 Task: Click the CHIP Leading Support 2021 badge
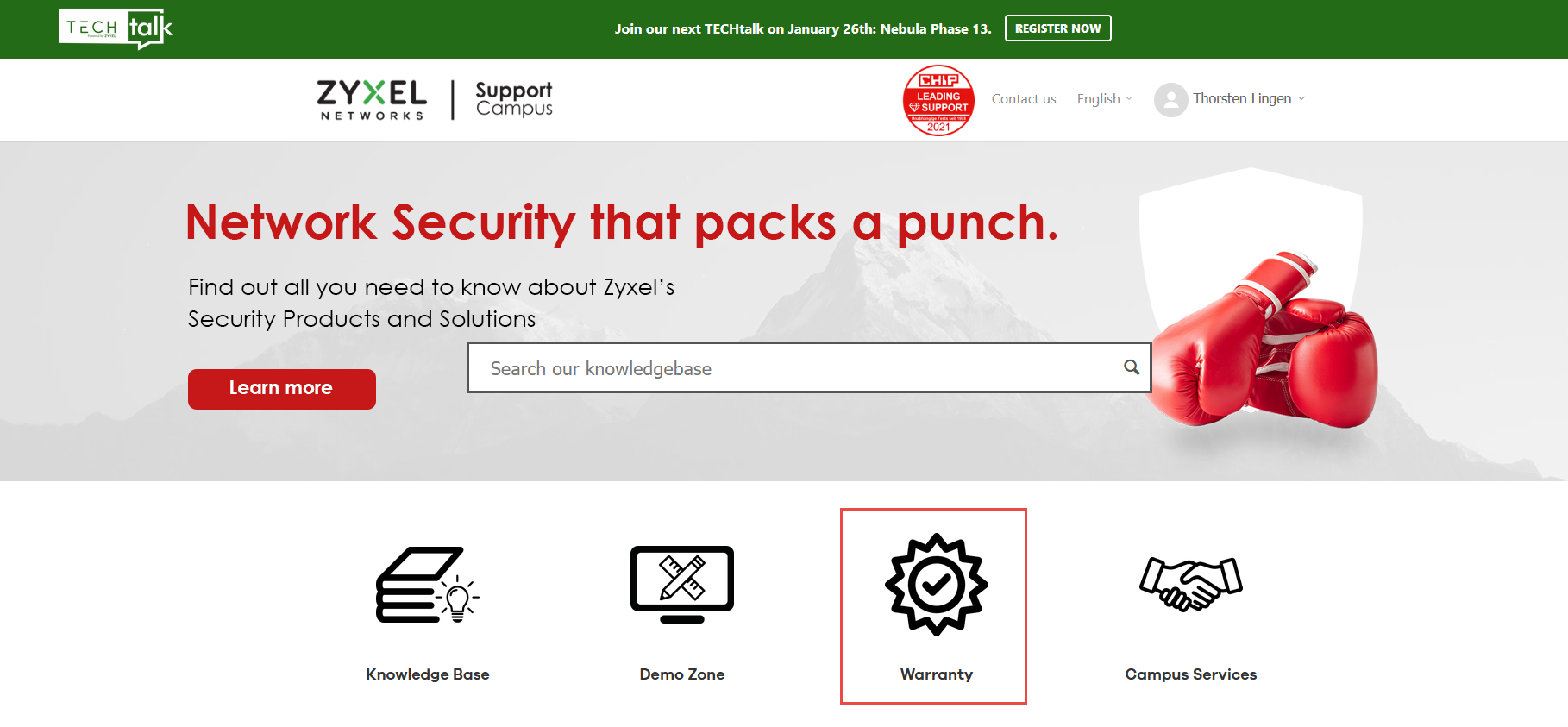(938, 100)
